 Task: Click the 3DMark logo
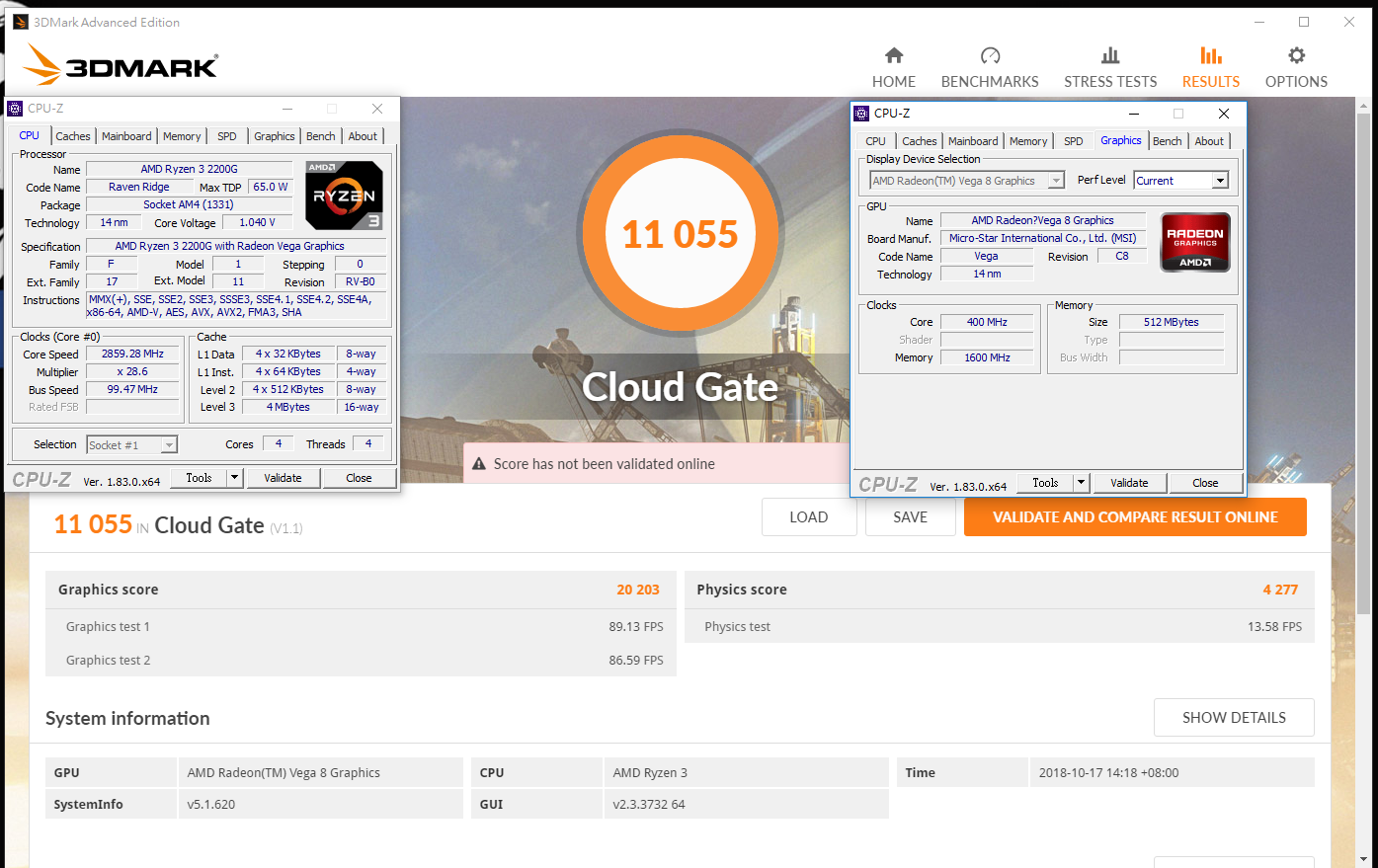tap(121, 64)
